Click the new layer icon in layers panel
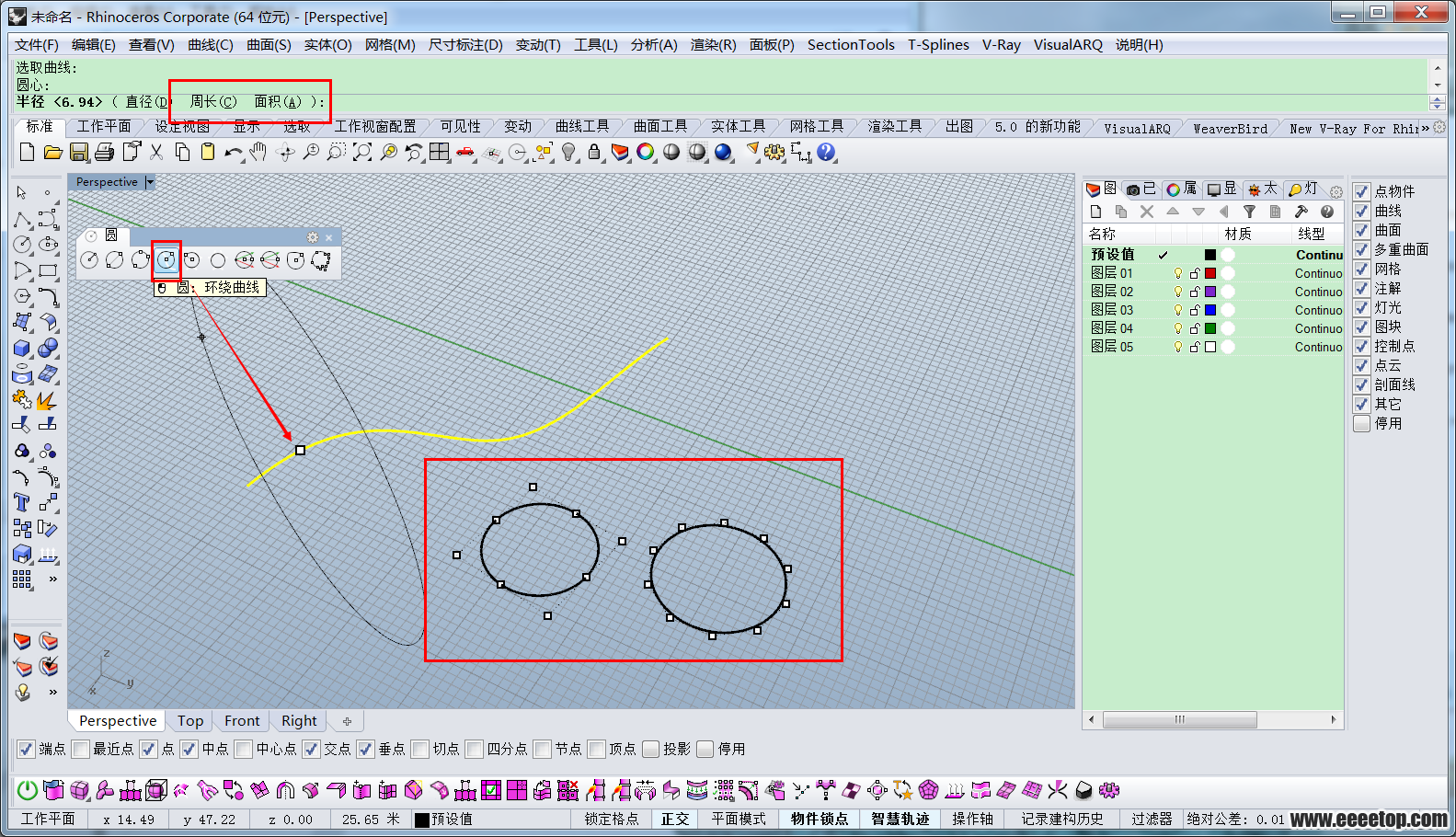Viewport: 1456px width, 837px height. coord(1095,212)
